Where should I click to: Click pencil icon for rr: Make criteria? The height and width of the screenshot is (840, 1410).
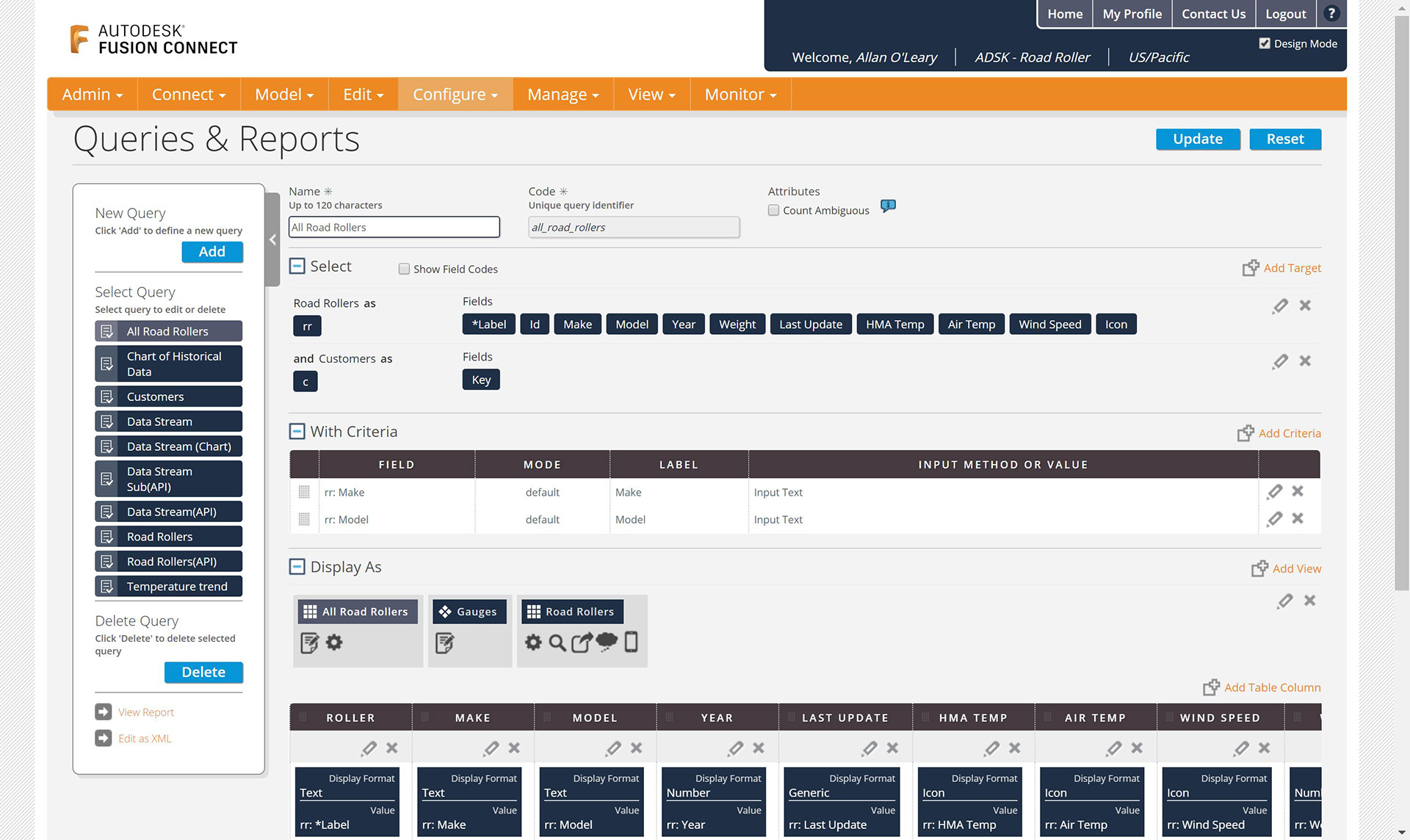pyautogui.click(x=1275, y=491)
